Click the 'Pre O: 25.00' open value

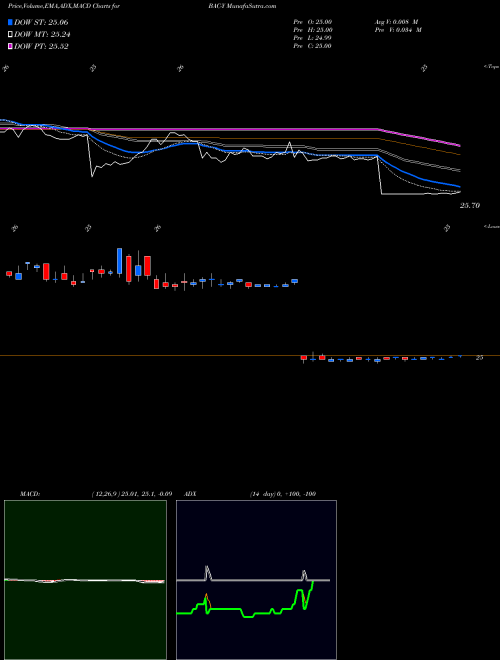pos(313,22)
